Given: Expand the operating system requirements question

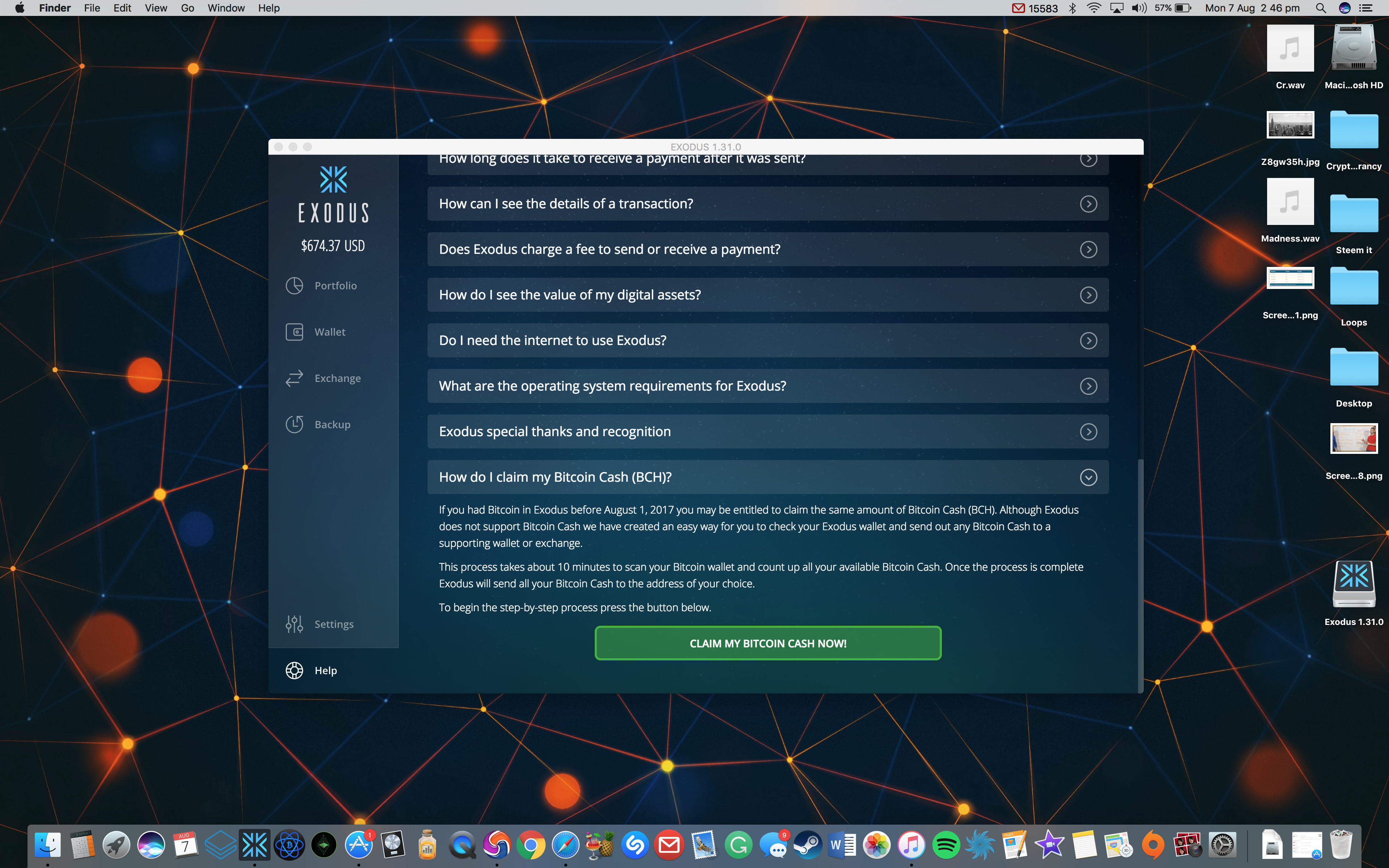Looking at the screenshot, I should (x=768, y=386).
